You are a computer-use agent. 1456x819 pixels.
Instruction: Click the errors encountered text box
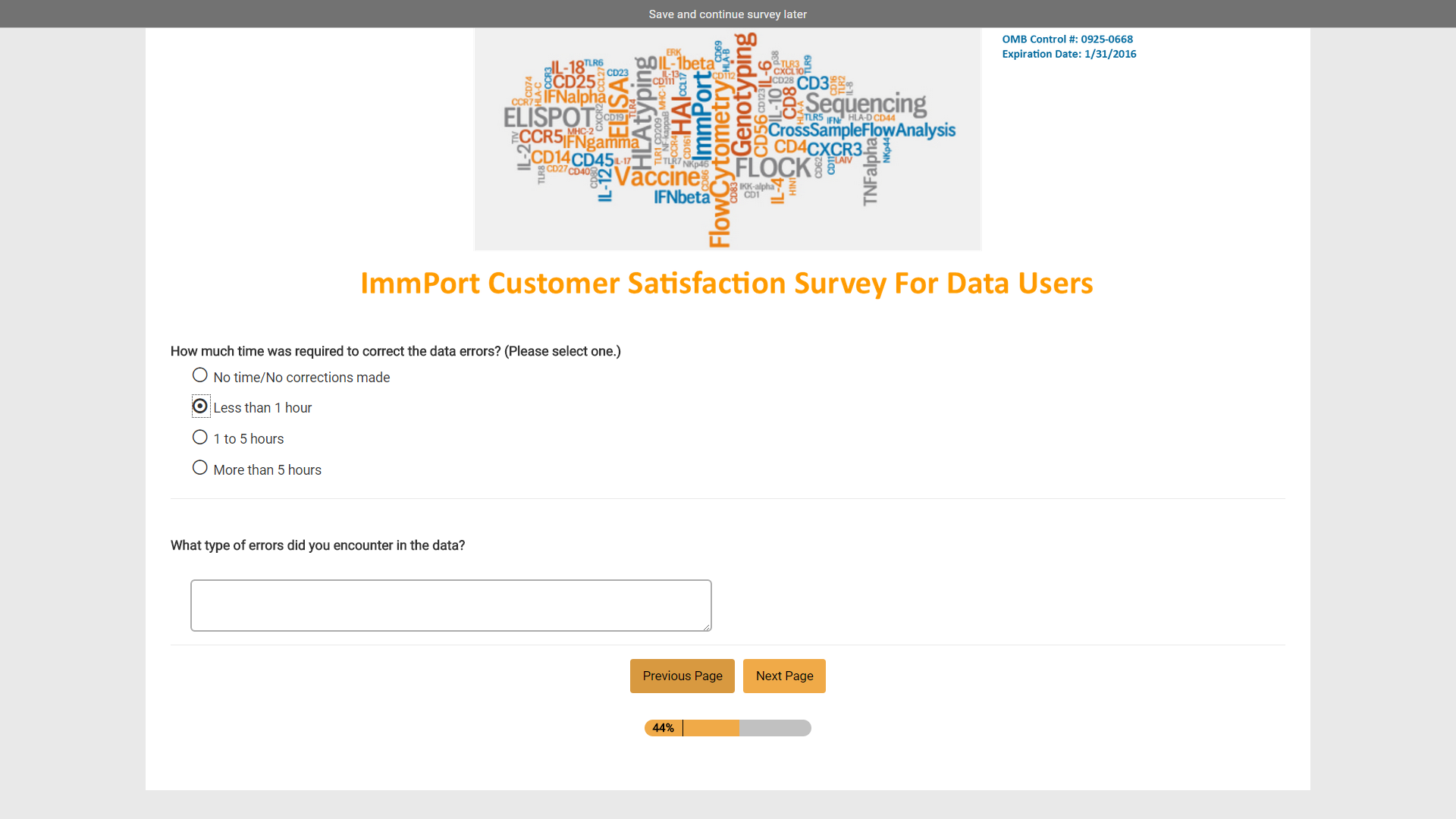pos(450,605)
